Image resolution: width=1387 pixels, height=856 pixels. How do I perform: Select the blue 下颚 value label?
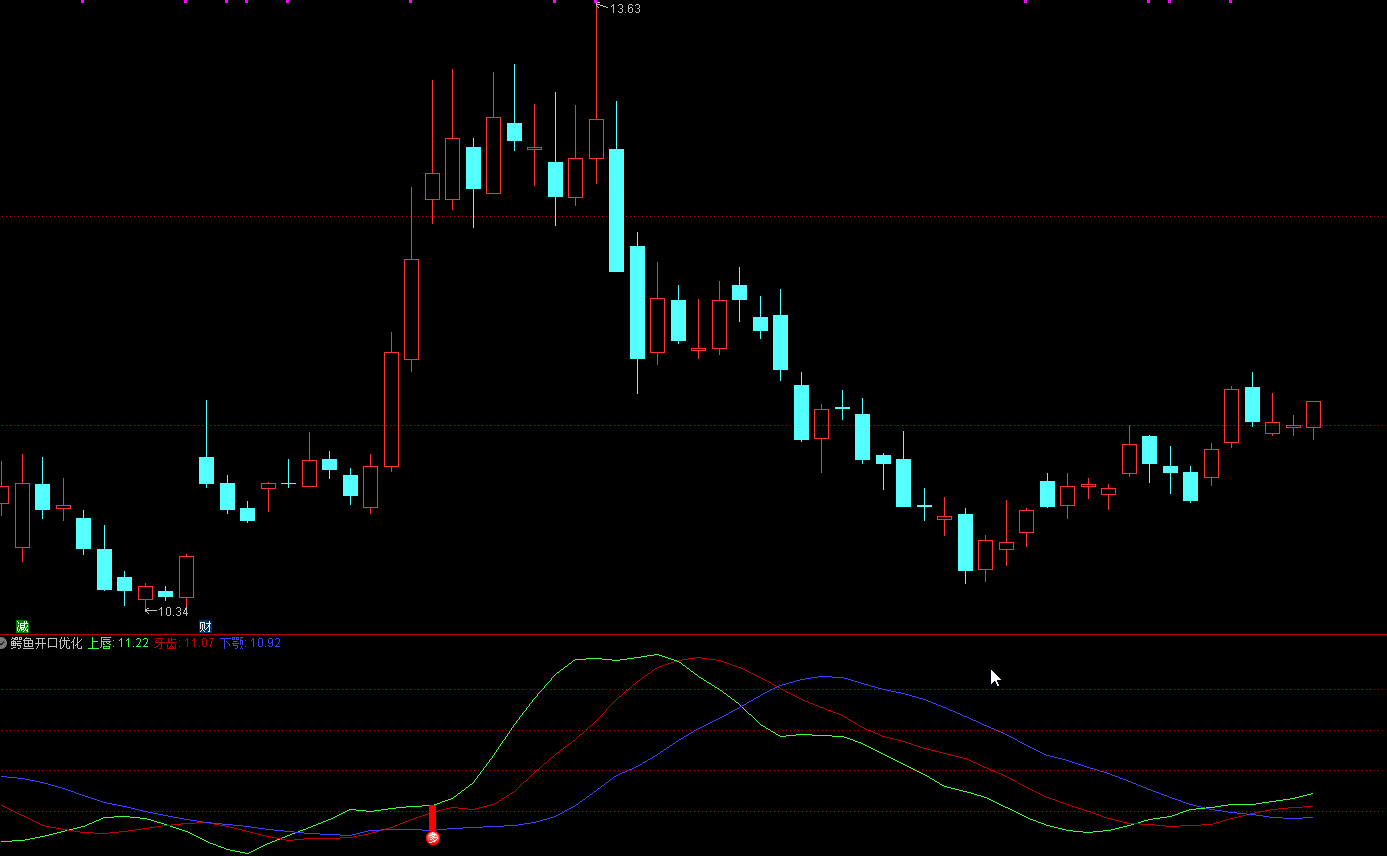(x=250, y=644)
